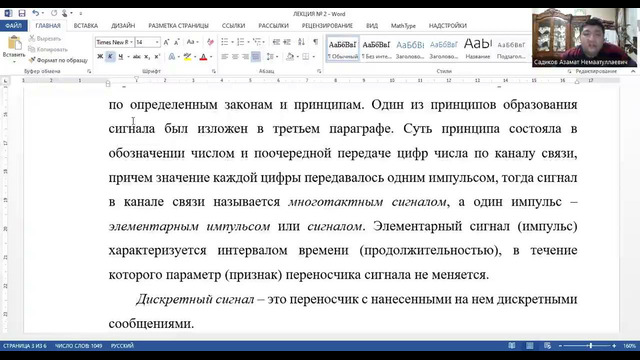Apply bulleted list
640x360 pixels.
coord(224,42)
